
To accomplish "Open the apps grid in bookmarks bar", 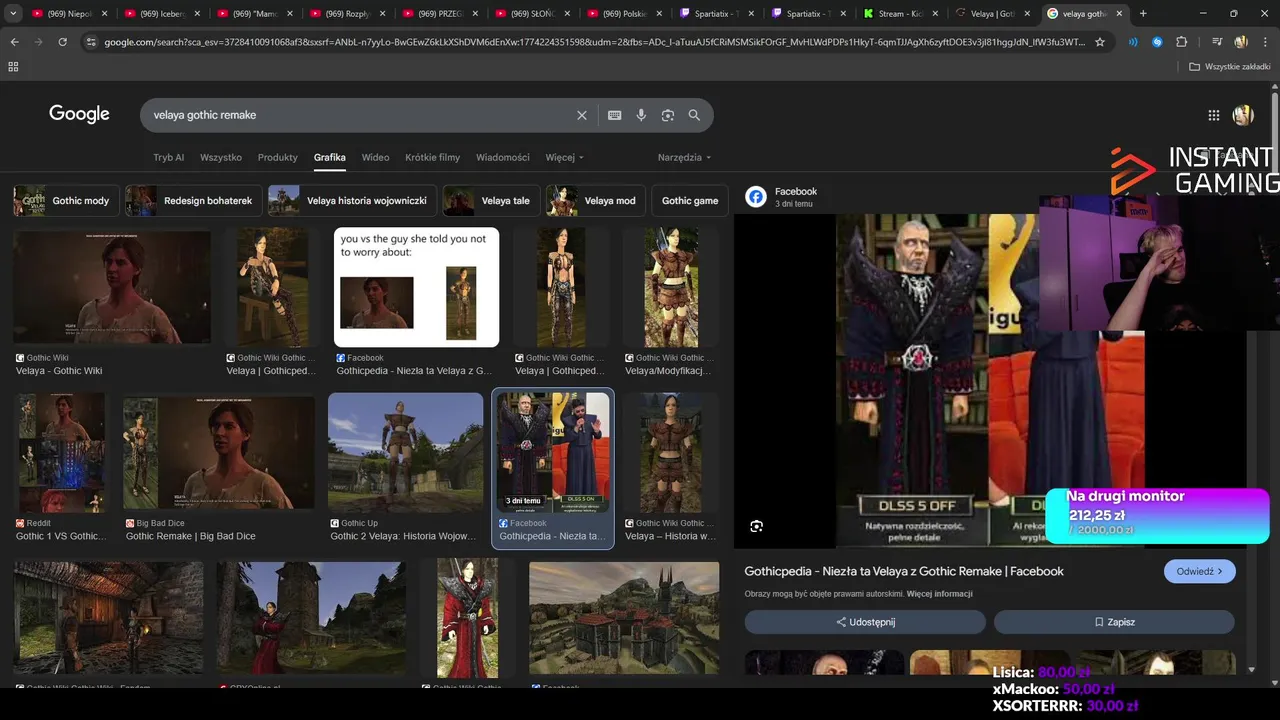I will point(13,66).
